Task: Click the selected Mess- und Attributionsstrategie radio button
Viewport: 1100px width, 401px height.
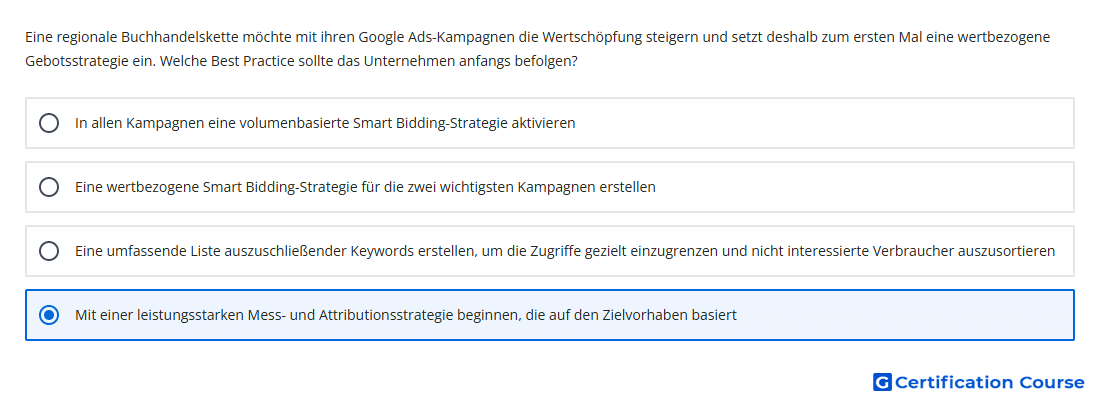Action: click(49, 315)
